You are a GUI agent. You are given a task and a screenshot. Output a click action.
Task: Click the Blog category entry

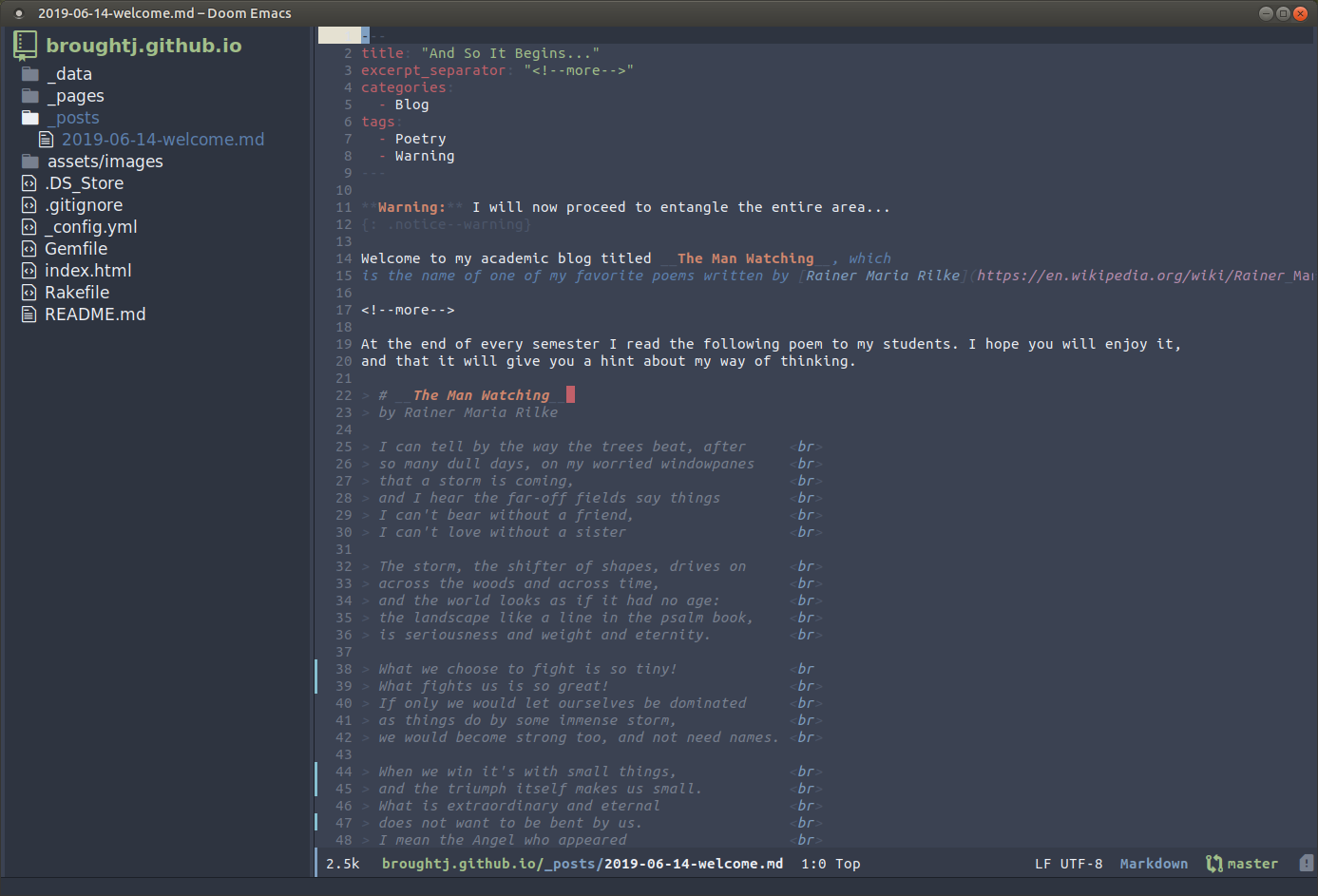pyautogui.click(x=411, y=105)
